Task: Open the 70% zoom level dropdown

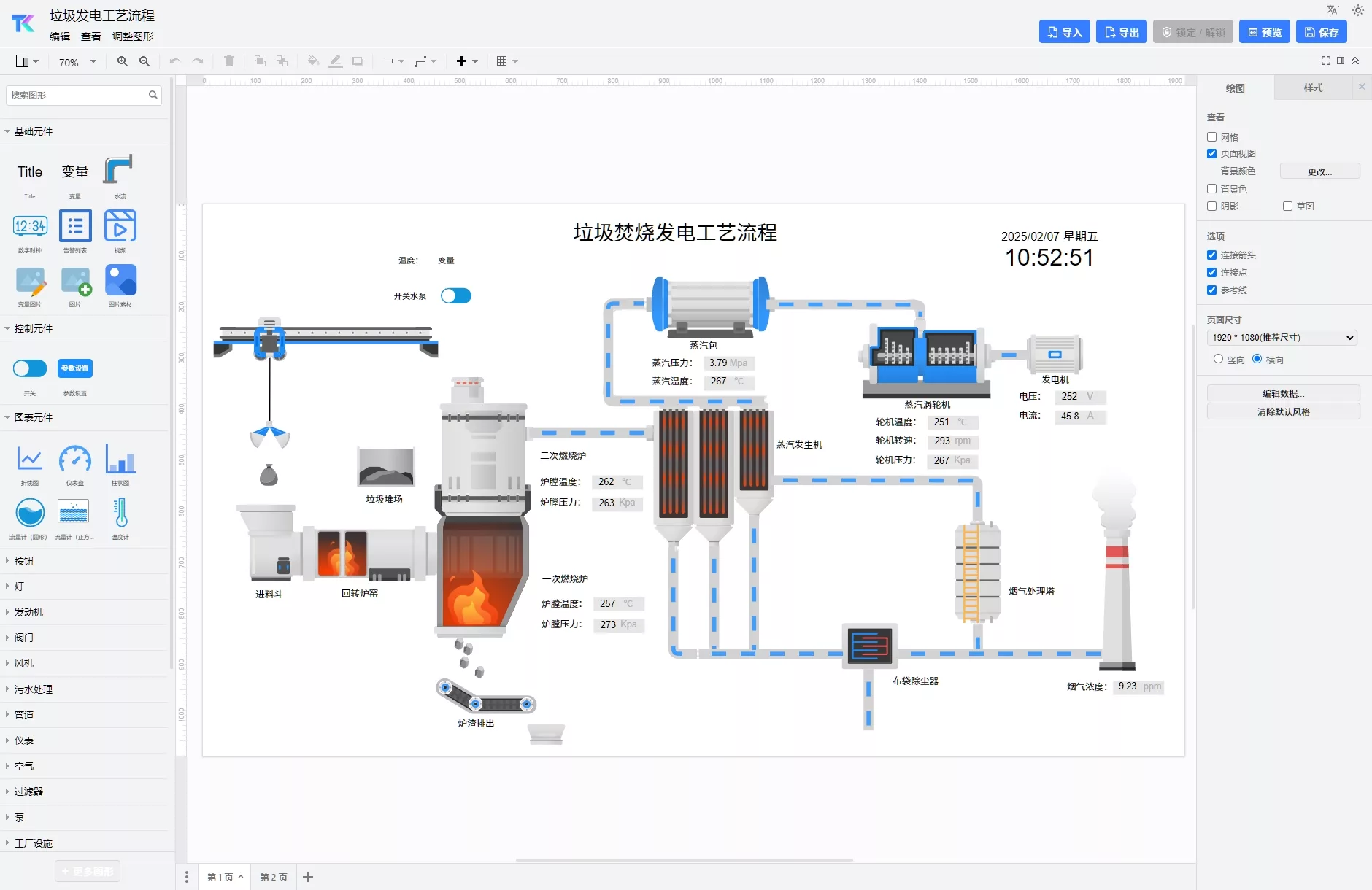Action: (77, 63)
